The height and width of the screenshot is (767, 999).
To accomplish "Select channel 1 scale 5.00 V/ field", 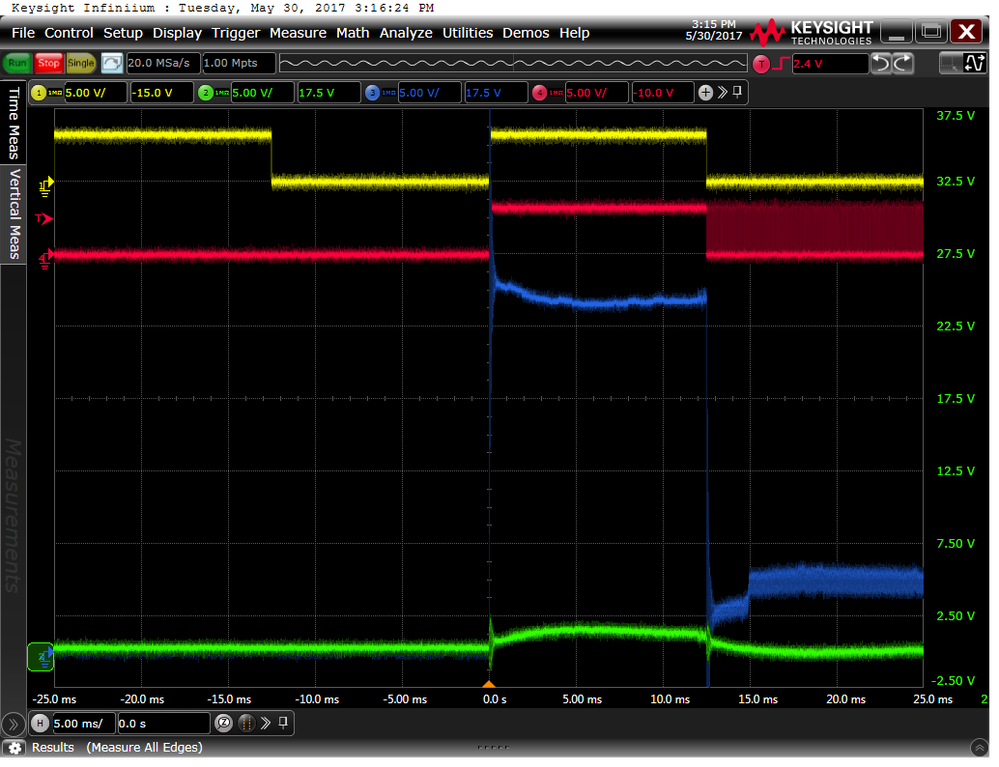I will pos(95,93).
